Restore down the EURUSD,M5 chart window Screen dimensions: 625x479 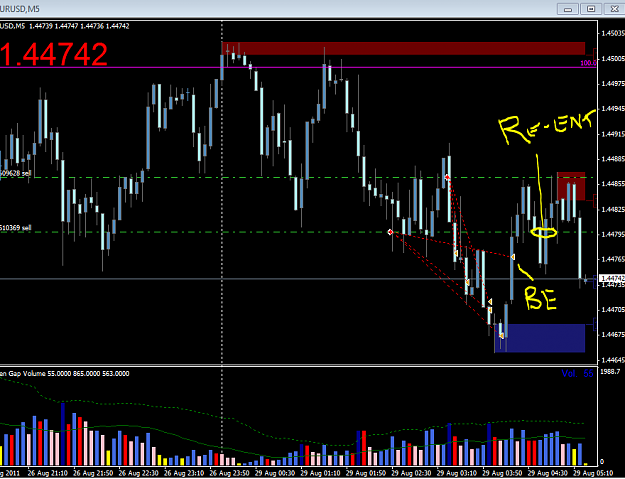(591, 9)
